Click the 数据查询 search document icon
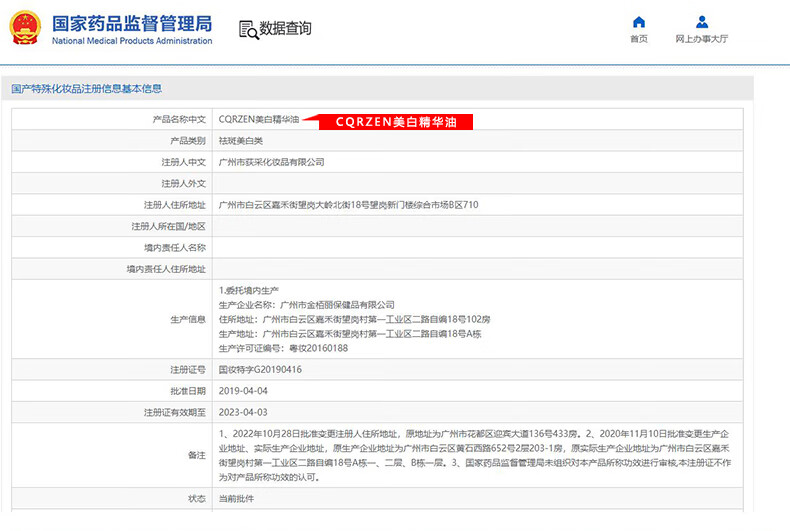The height and width of the screenshot is (531, 790). pyautogui.click(x=248, y=29)
